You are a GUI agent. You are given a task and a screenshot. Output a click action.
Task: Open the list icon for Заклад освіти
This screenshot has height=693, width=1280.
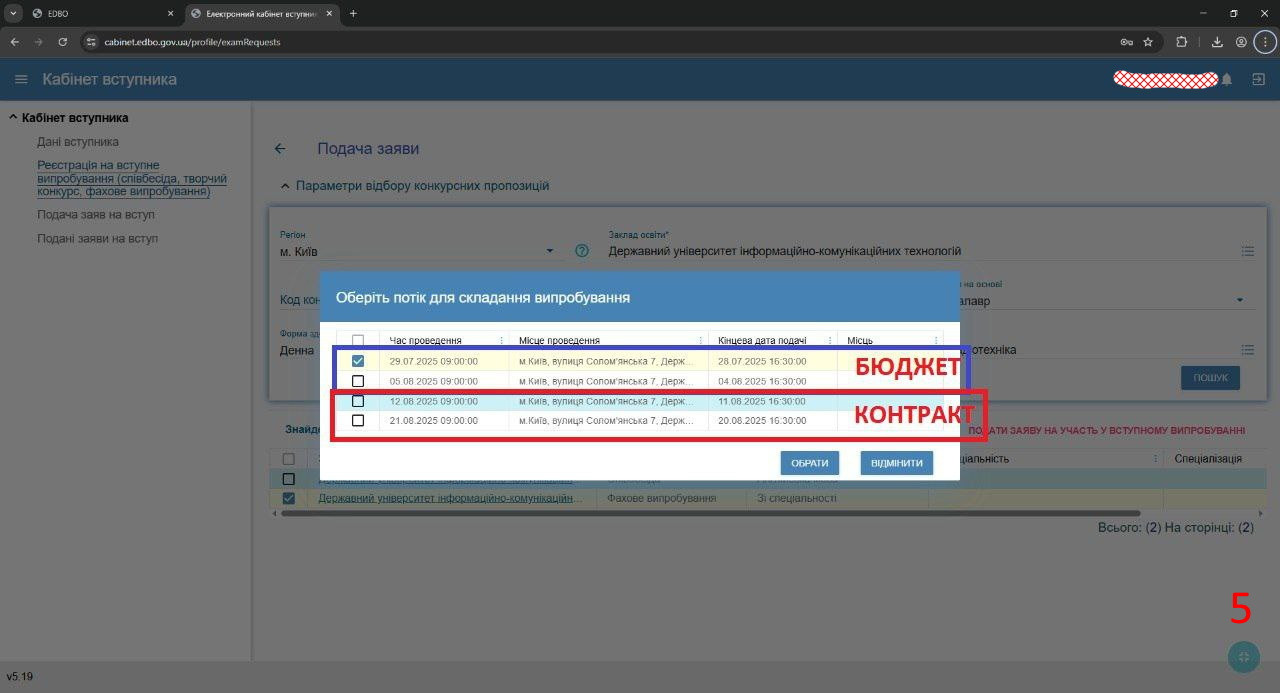pyautogui.click(x=1247, y=251)
